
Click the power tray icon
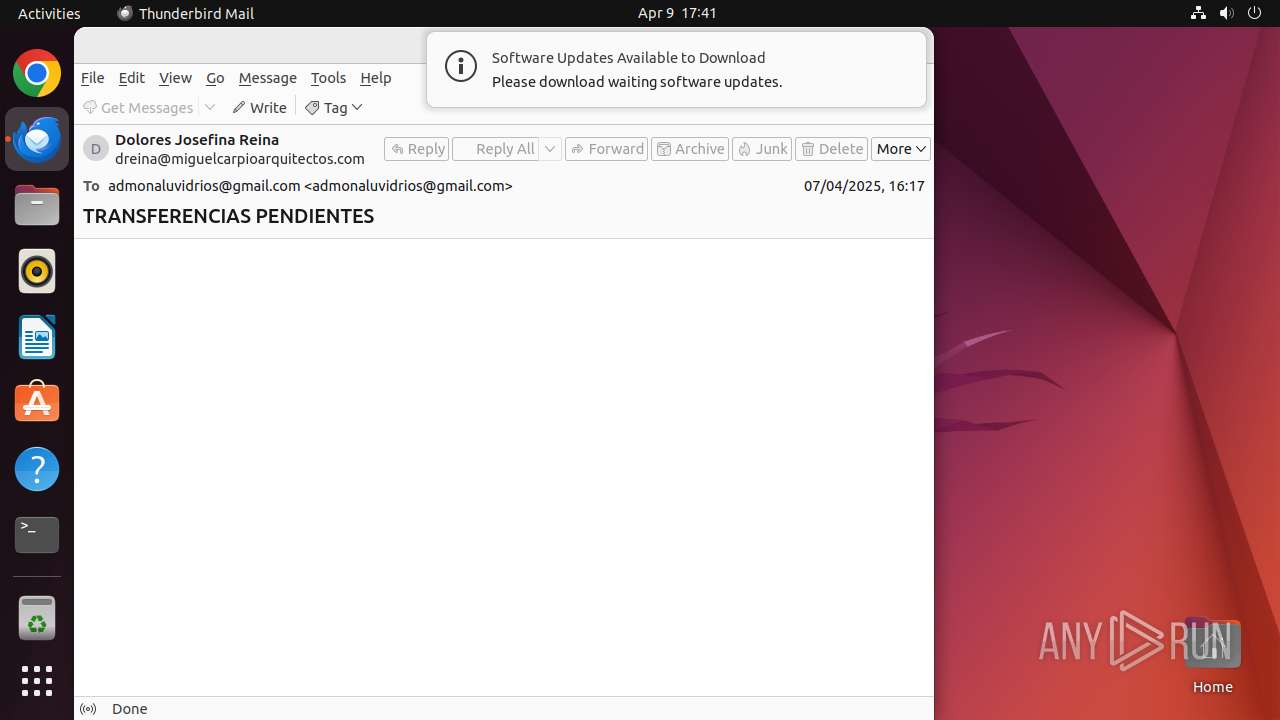pos(1254,13)
